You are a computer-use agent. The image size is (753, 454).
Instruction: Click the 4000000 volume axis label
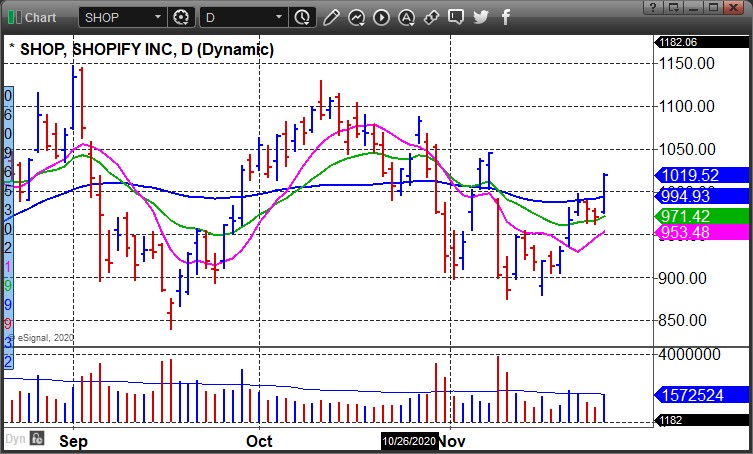690,355
